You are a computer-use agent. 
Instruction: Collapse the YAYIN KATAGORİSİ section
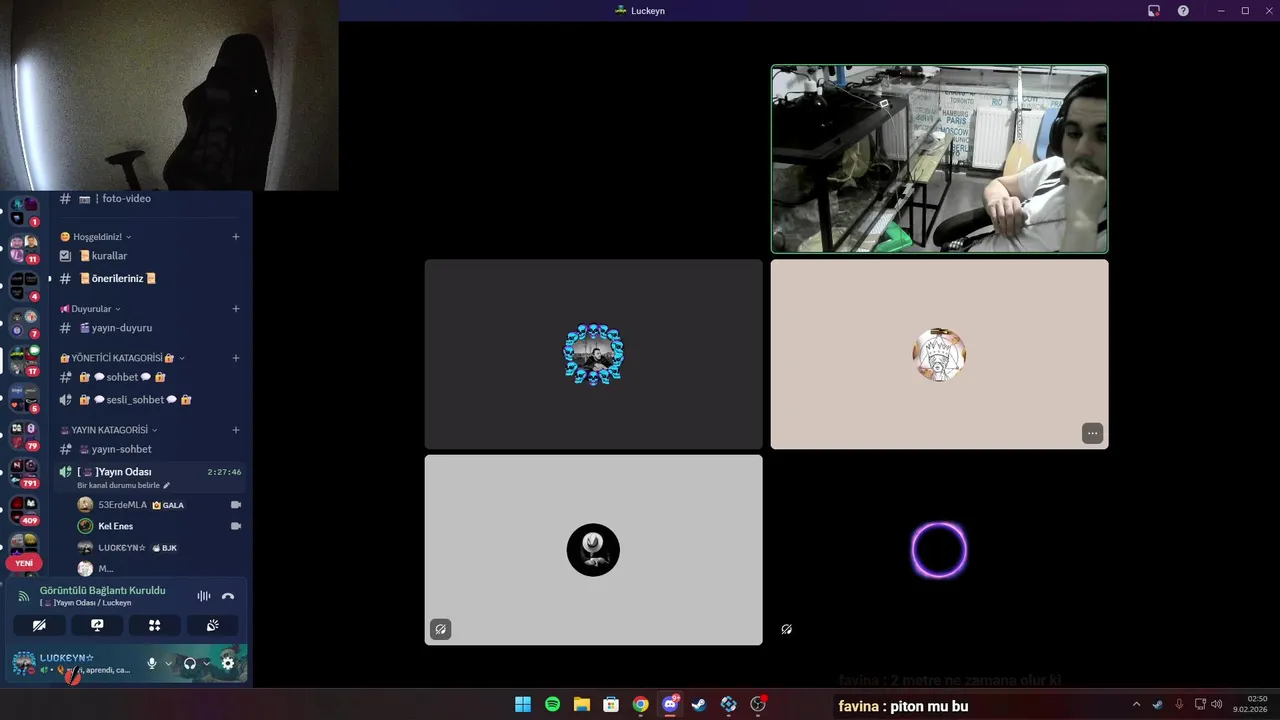tap(109, 430)
